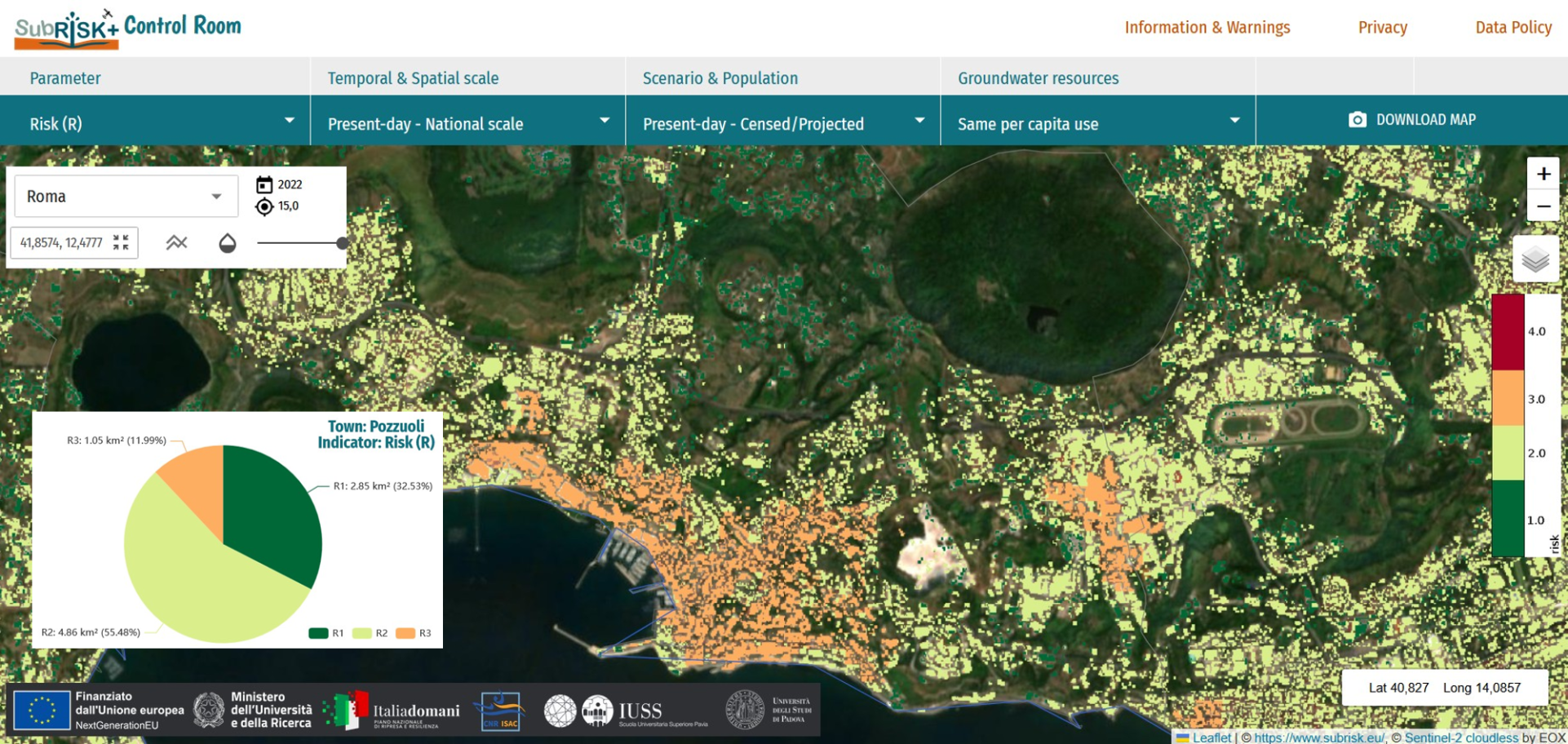The image size is (1568, 744).
Task: Click the center-map arrows icon by coordinates
Action: pyautogui.click(x=121, y=242)
